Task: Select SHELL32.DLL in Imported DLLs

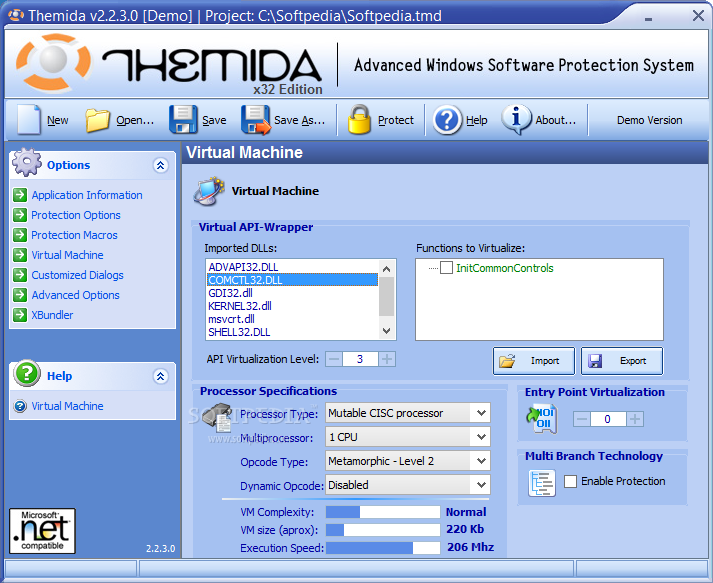Action: point(292,332)
